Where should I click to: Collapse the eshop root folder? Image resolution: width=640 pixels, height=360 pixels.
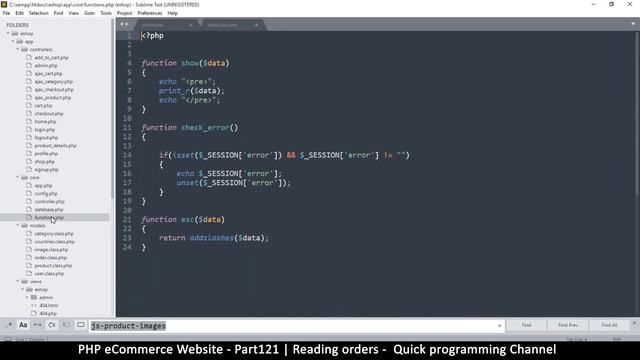pos(8,33)
